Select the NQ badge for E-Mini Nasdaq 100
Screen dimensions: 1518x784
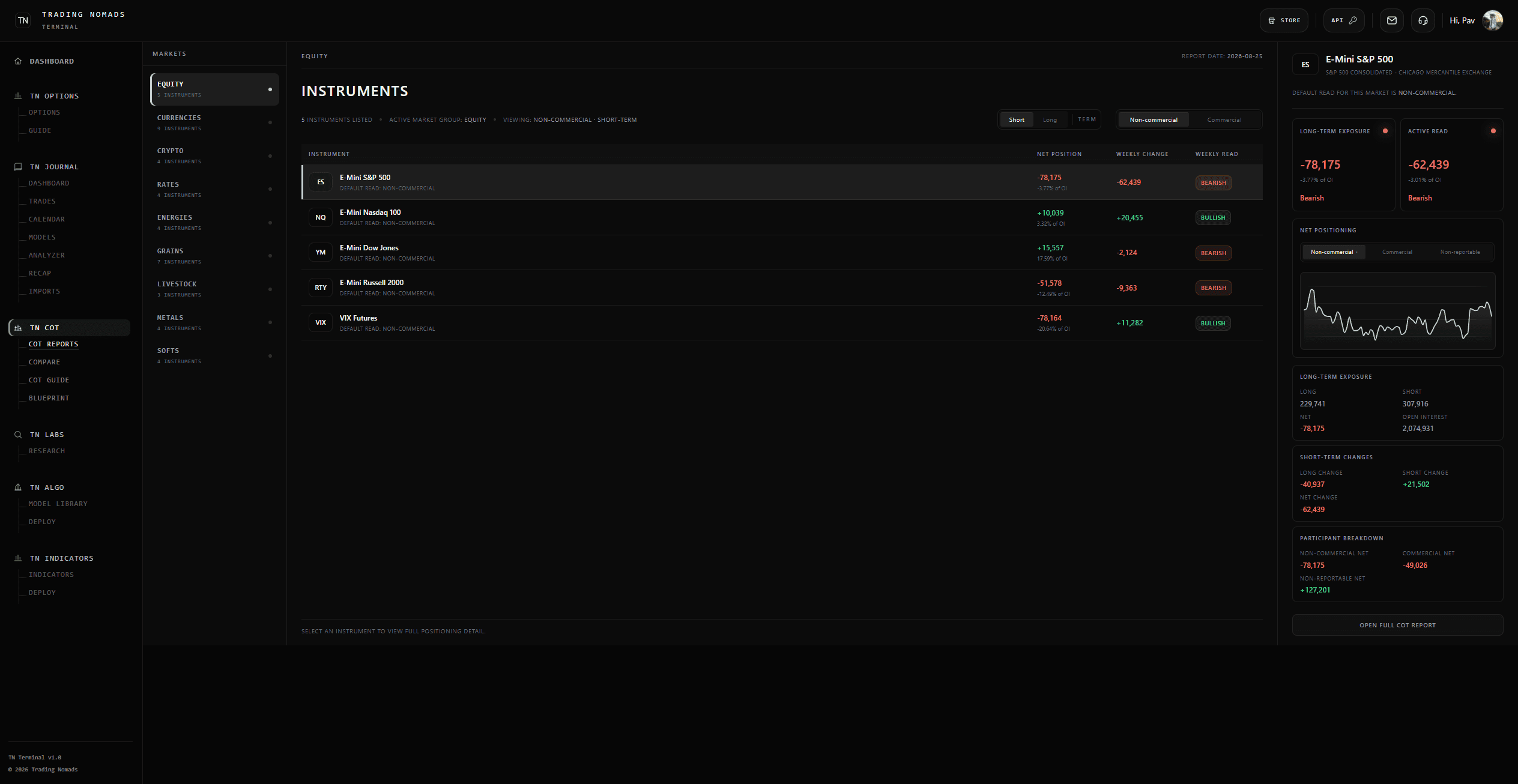coord(321,217)
